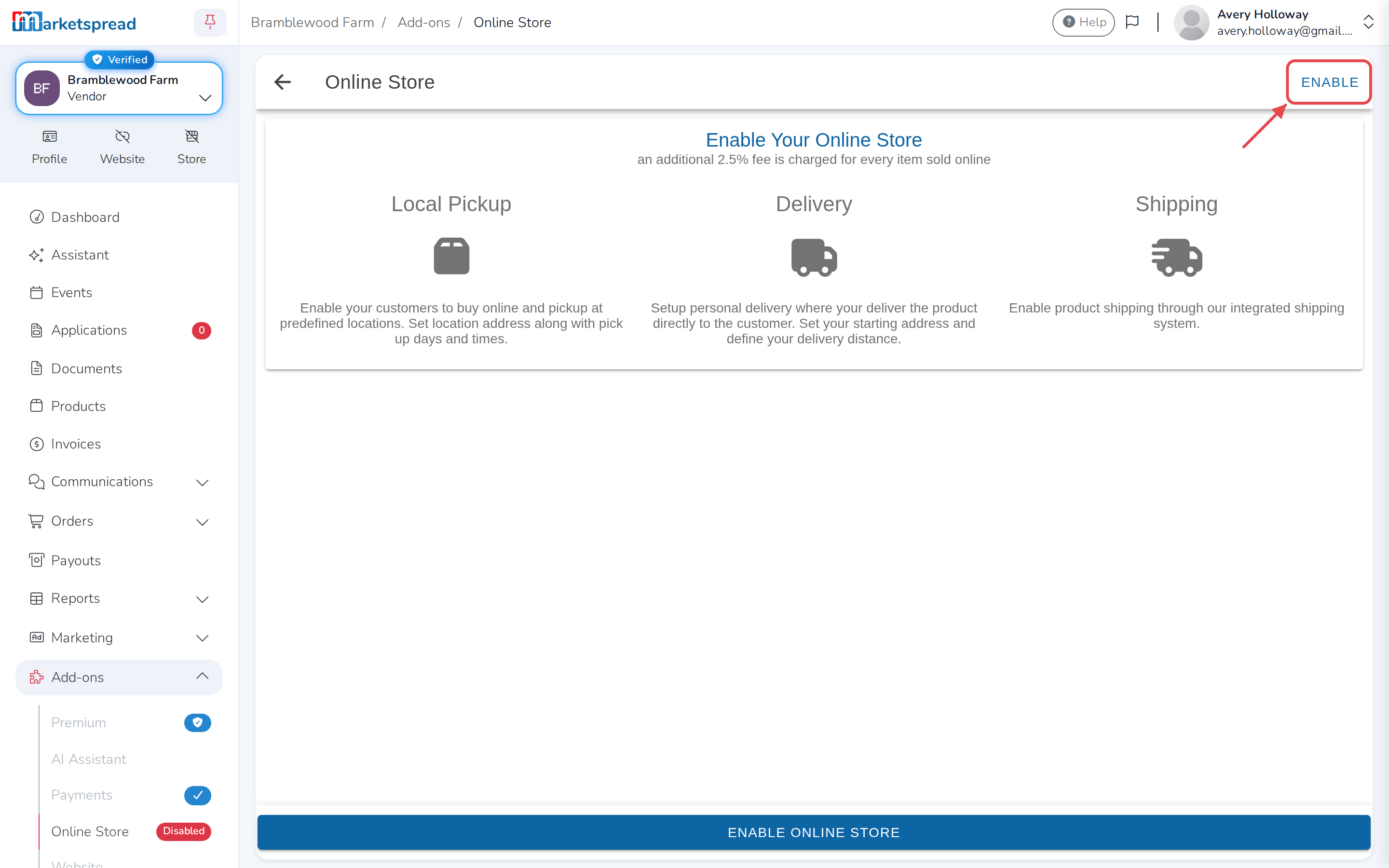Viewport: 1389px width, 868px height.
Task: Open Dashboard in the sidebar
Action: coord(119,217)
